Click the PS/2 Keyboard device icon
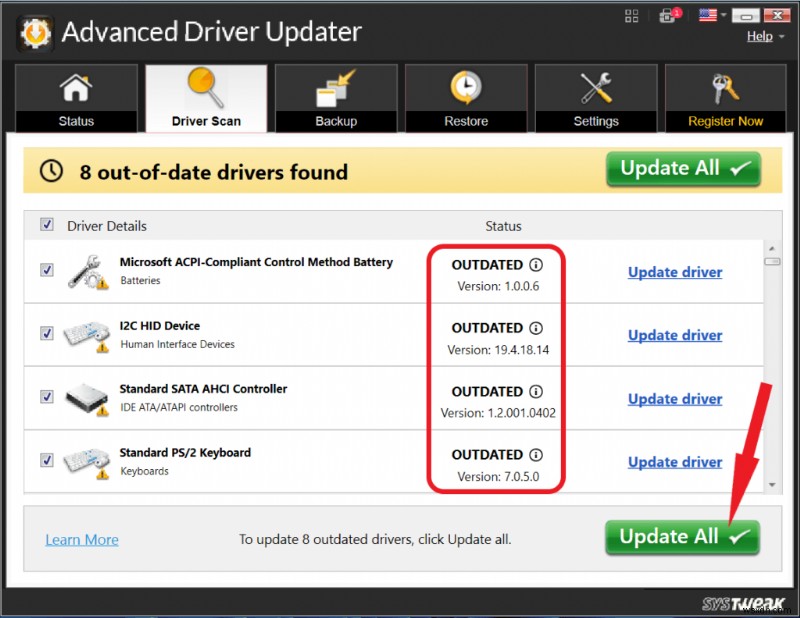 coord(87,463)
